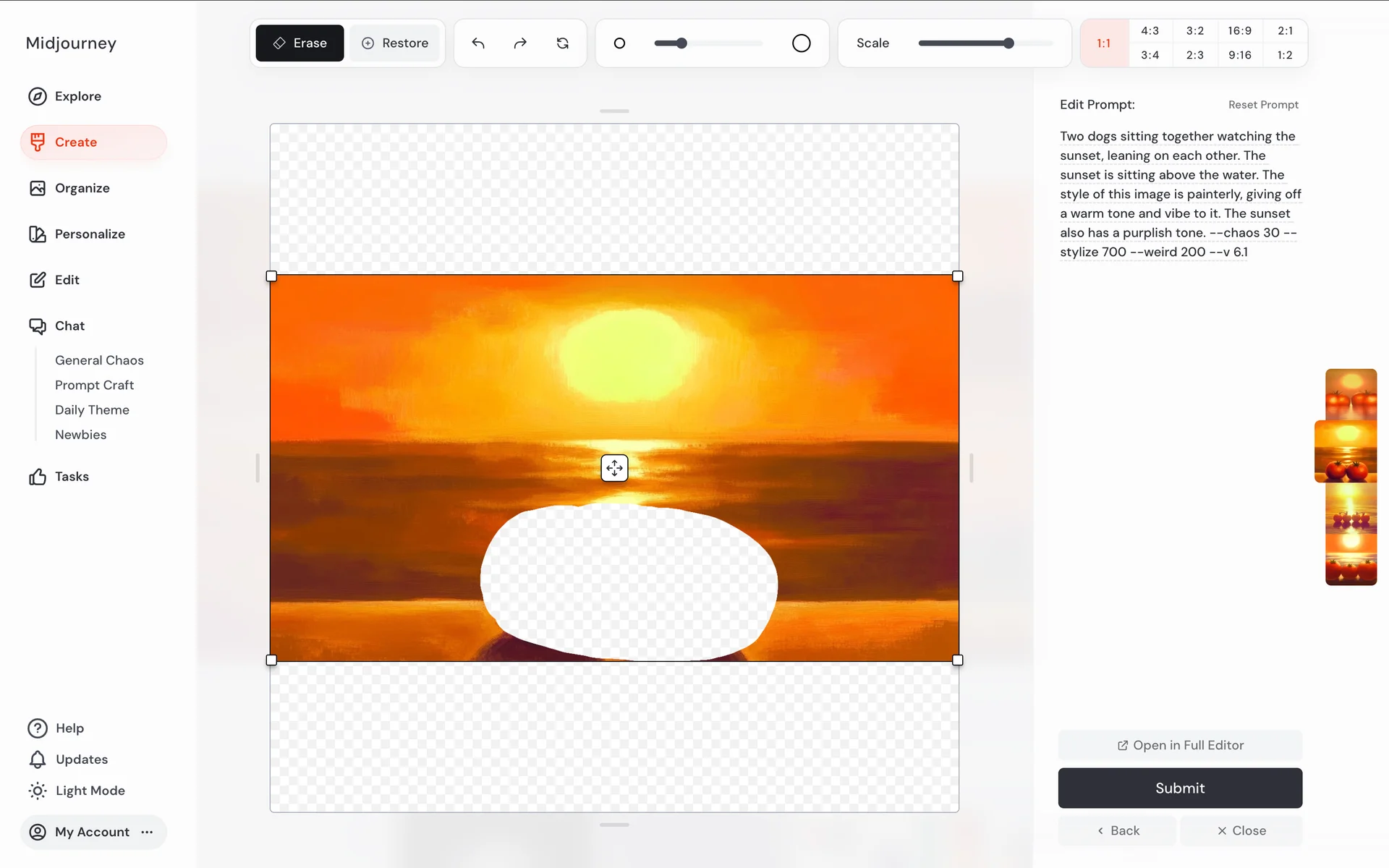Click the reset refresh icon

562,43
